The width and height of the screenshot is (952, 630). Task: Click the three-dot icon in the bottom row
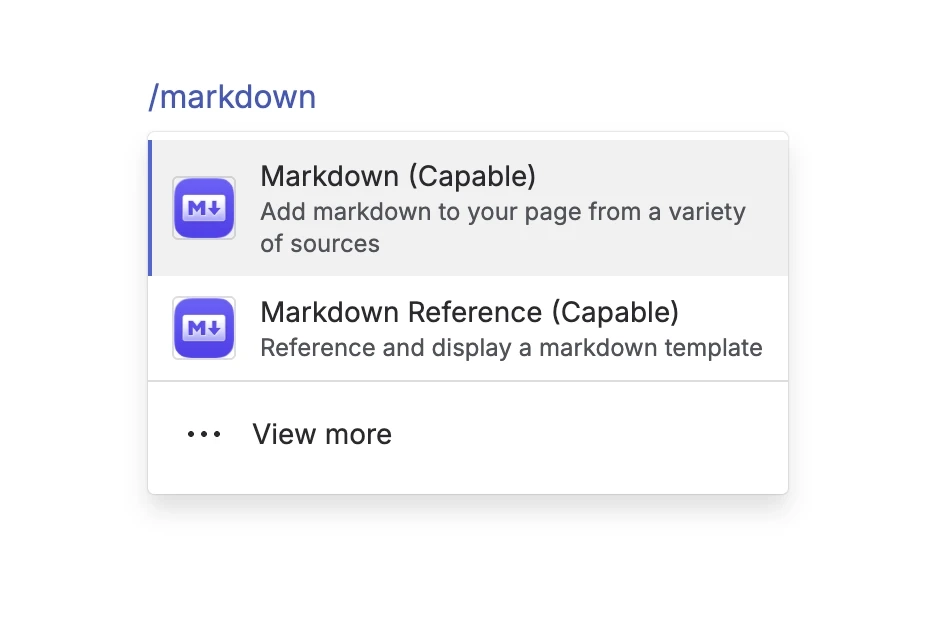pyautogui.click(x=204, y=434)
